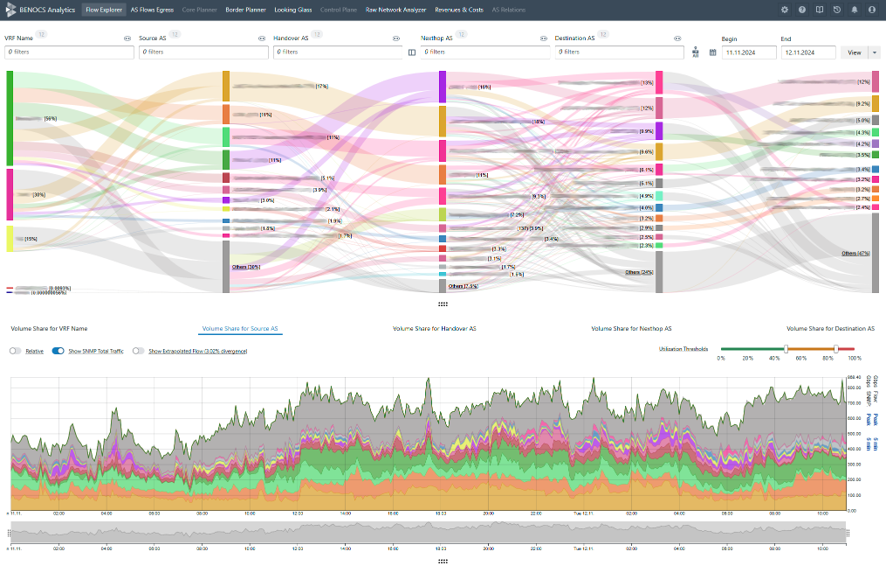Expand the View button dropdown arrow
The image size is (886, 565).
coord(875,52)
